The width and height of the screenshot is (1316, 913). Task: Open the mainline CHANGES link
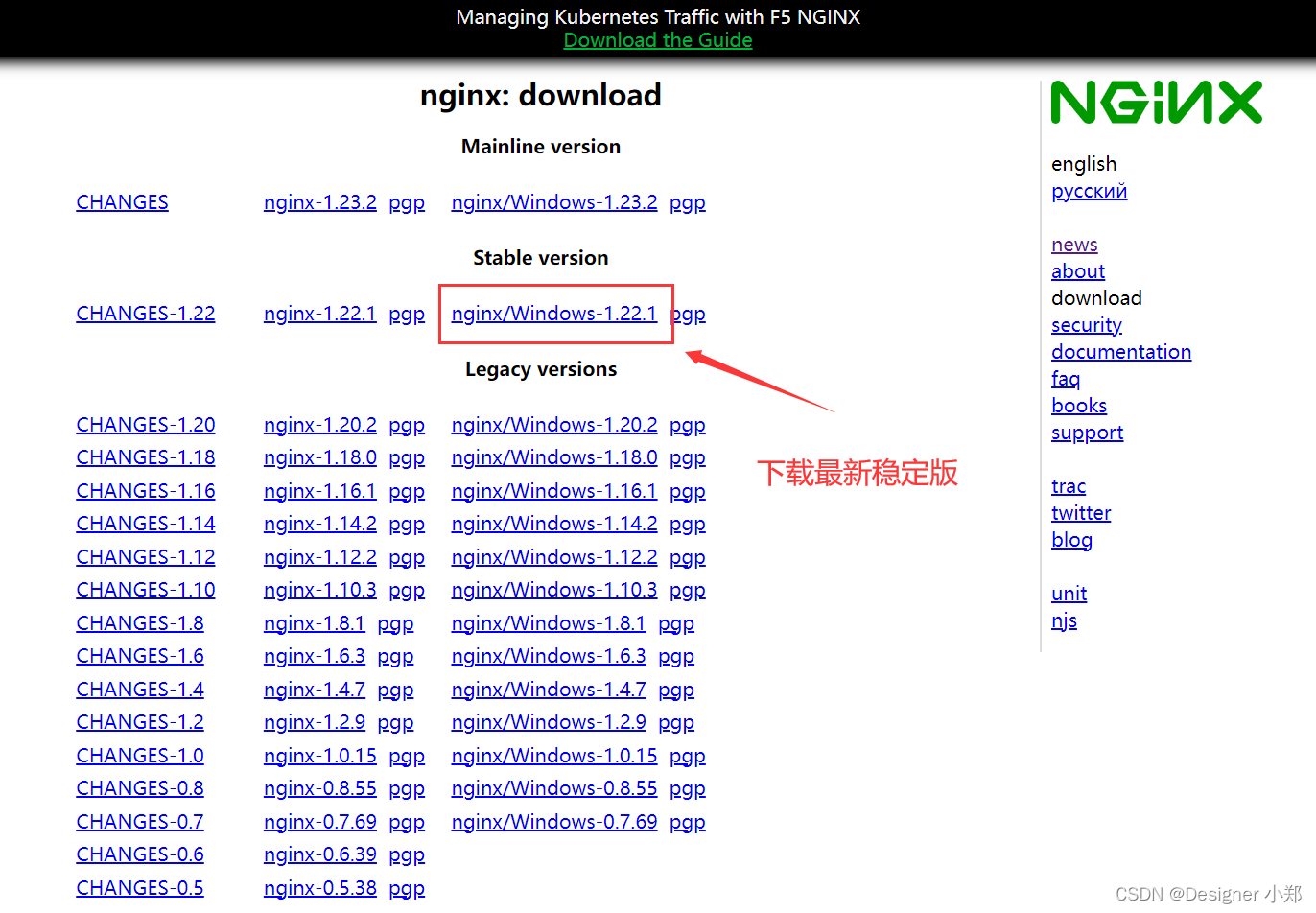pyautogui.click(x=122, y=202)
